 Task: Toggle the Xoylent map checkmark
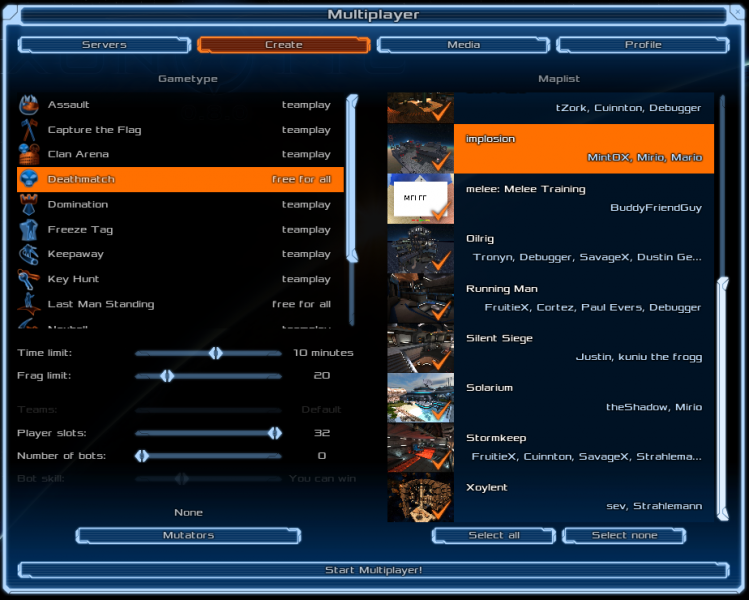442,510
